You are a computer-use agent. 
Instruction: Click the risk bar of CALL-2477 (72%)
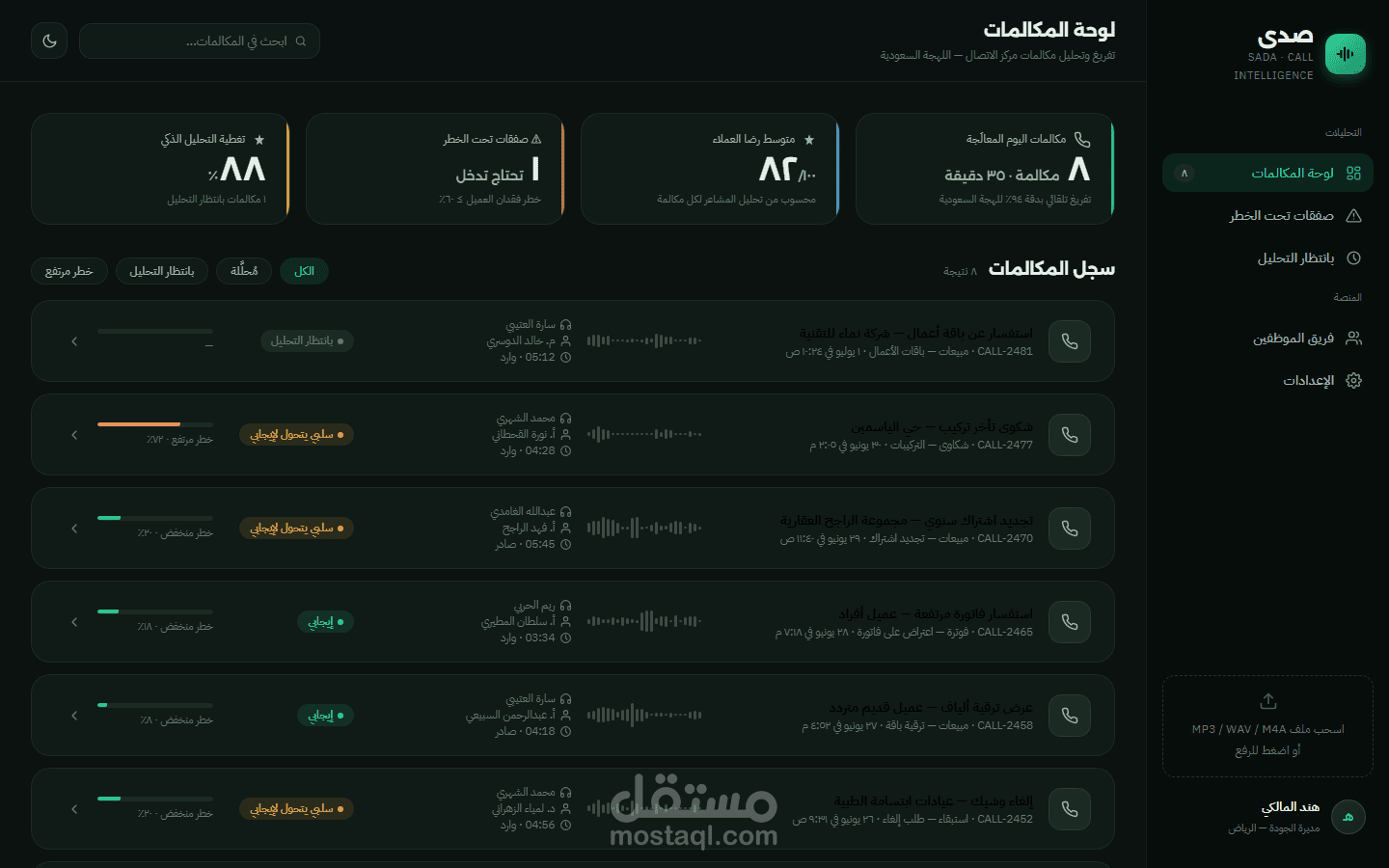click(x=155, y=424)
